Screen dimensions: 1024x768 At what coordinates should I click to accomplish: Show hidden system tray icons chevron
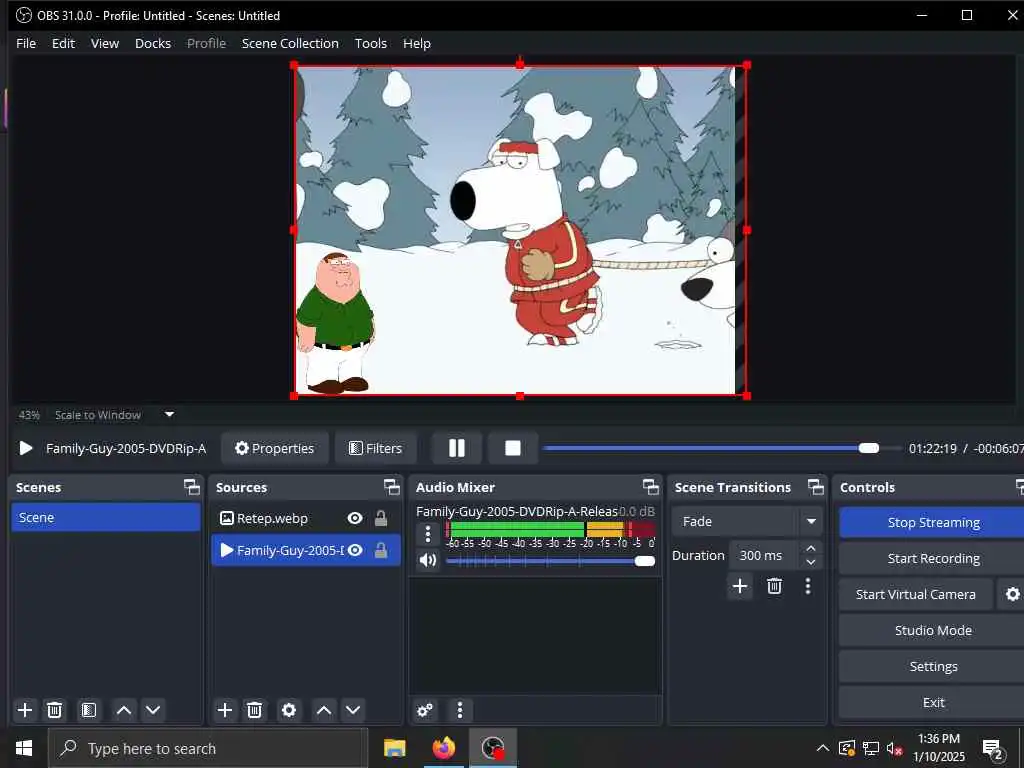point(823,748)
